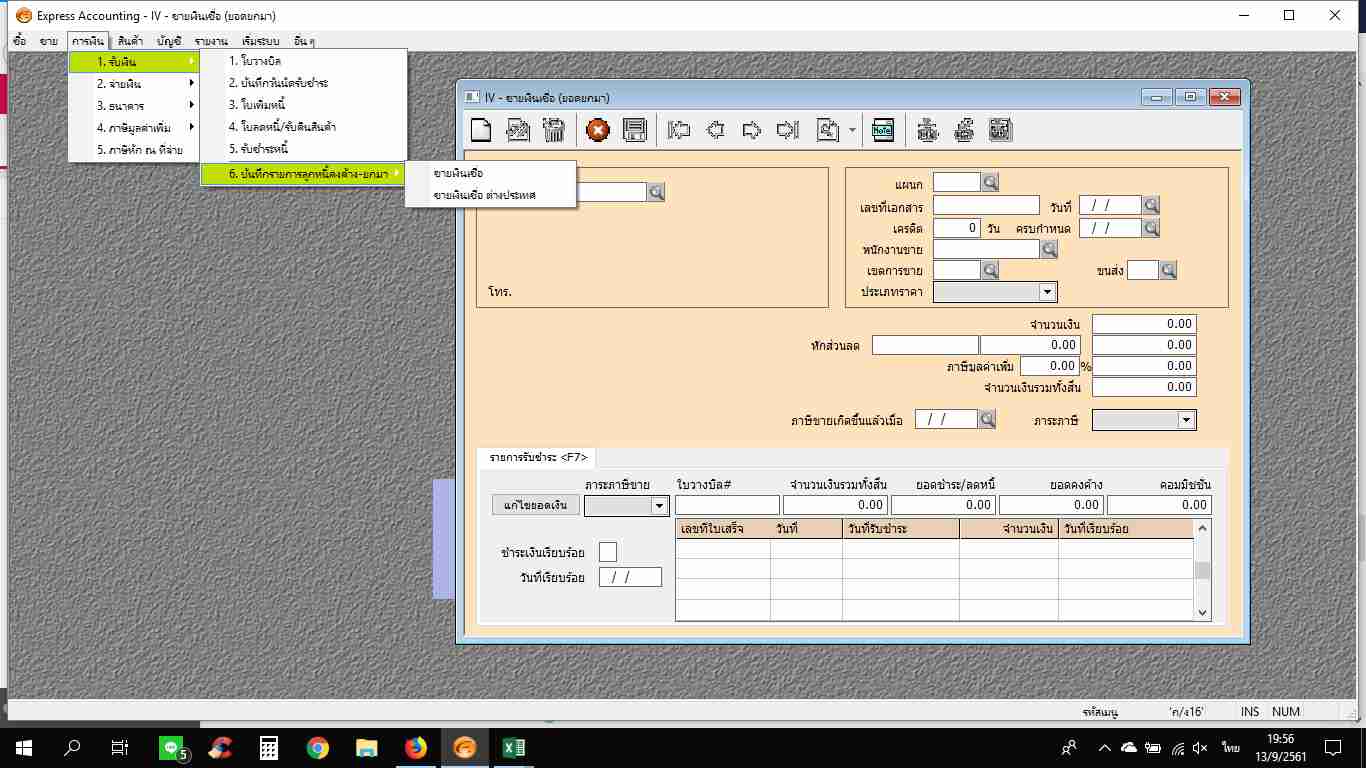Click the second printer toolbar icon

(x=964, y=130)
